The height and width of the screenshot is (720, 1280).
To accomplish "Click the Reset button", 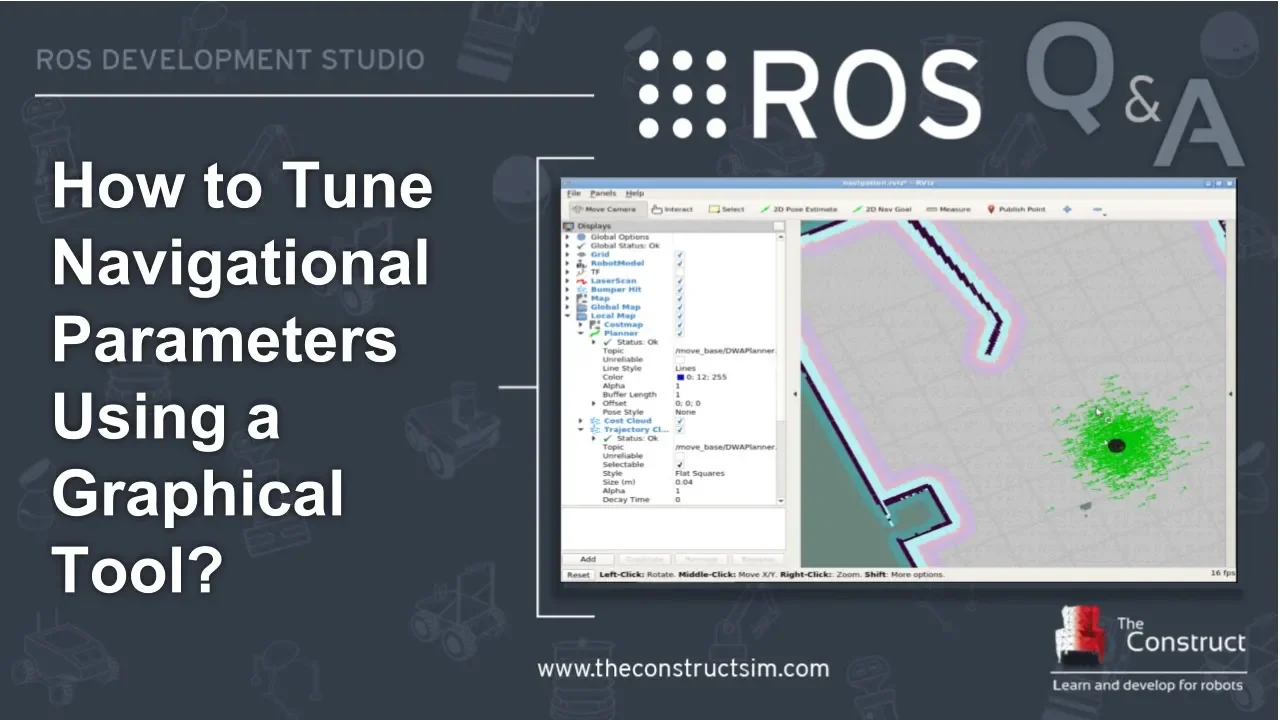I will (578, 575).
